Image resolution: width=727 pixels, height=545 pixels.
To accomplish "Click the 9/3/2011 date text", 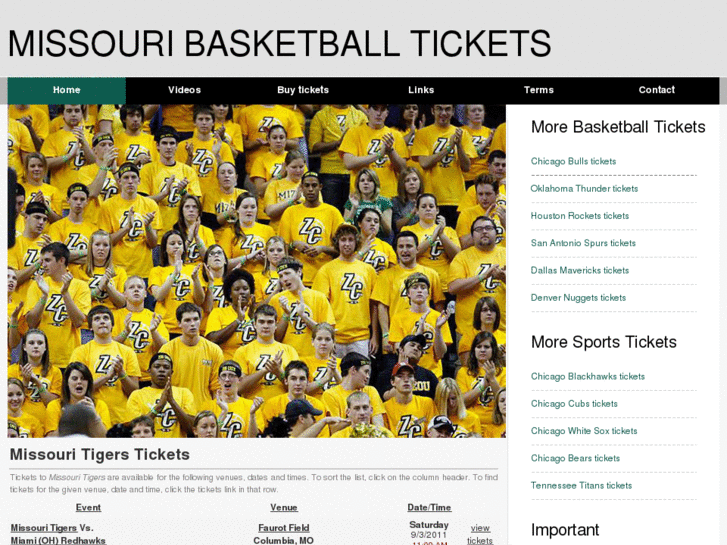I will tap(428, 535).
